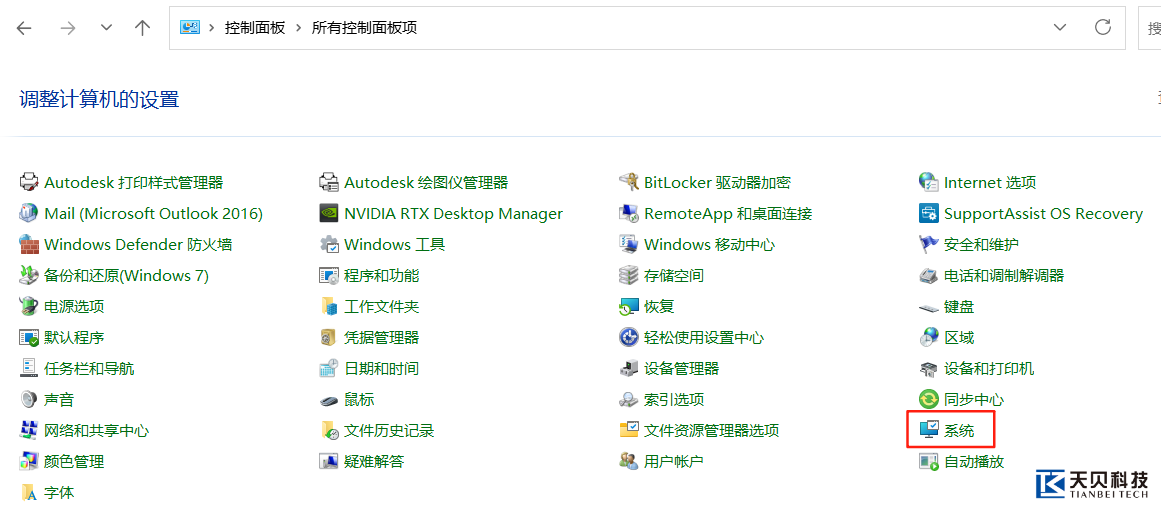Refresh the control panel view
This screenshot has width=1161, height=525.
1103,28
